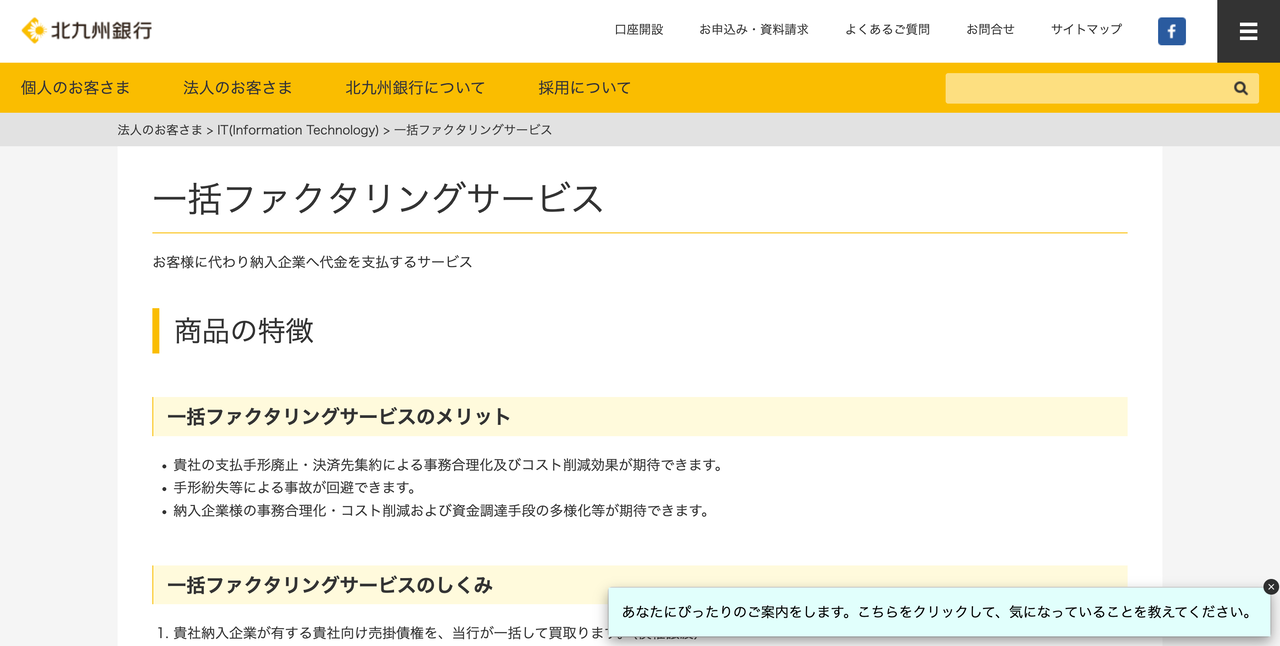Screen dimensions: 1280x646
Task: Open 採用について menu
Action: coord(585,88)
